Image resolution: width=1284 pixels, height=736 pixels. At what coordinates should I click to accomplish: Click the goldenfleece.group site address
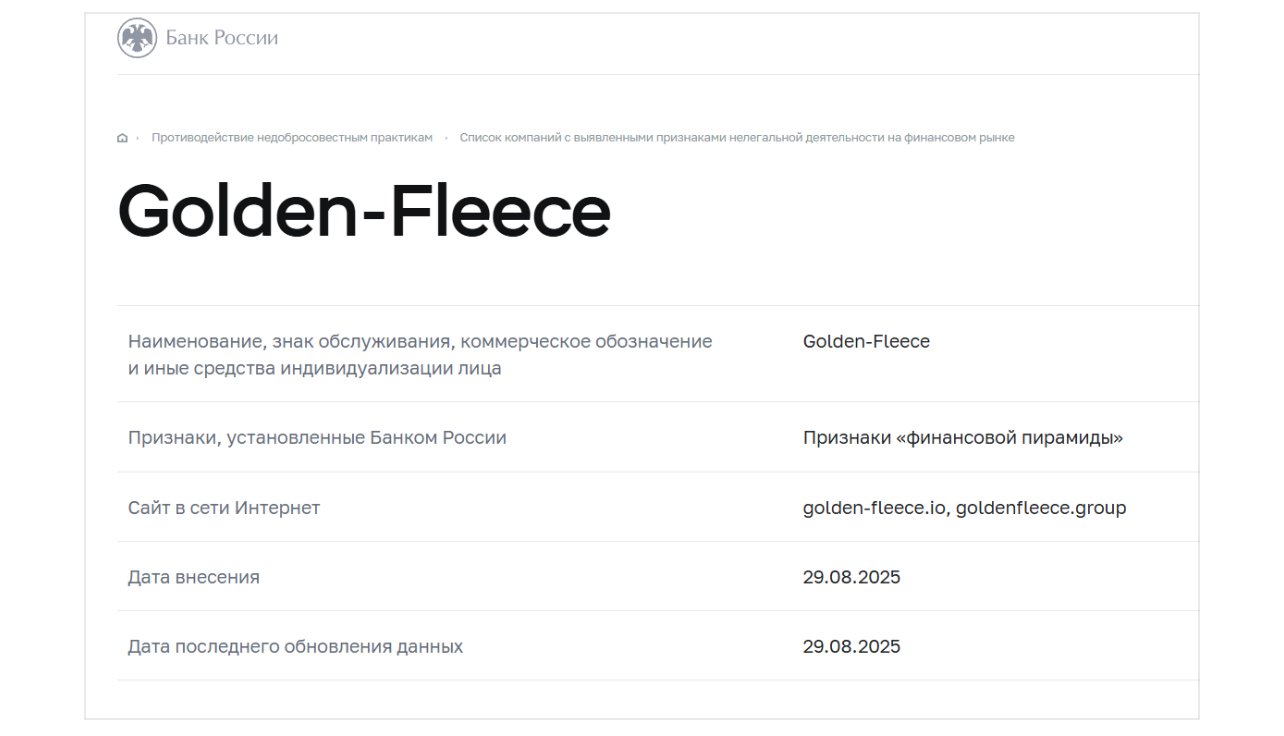pyautogui.click(x=1041, y=508)
